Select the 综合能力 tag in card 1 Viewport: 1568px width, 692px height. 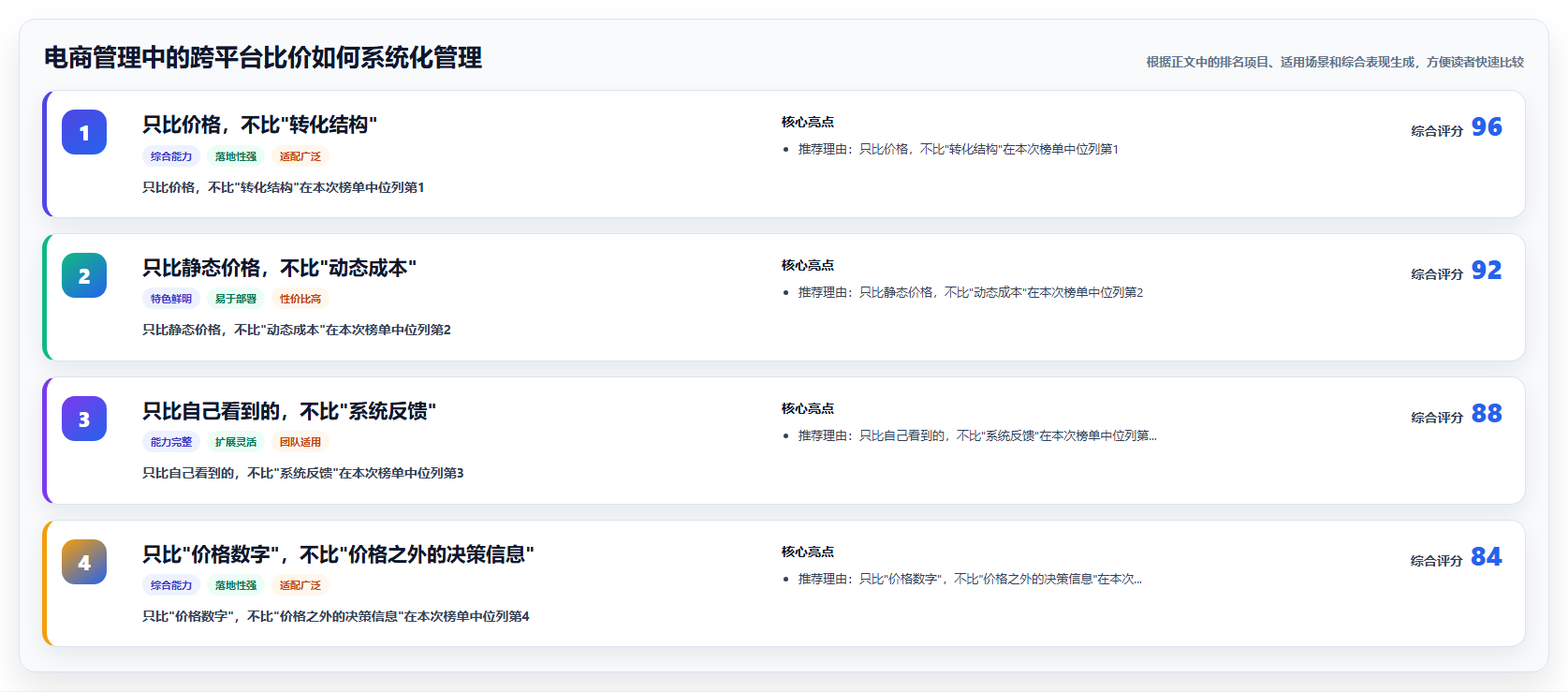tap(171, 156)
